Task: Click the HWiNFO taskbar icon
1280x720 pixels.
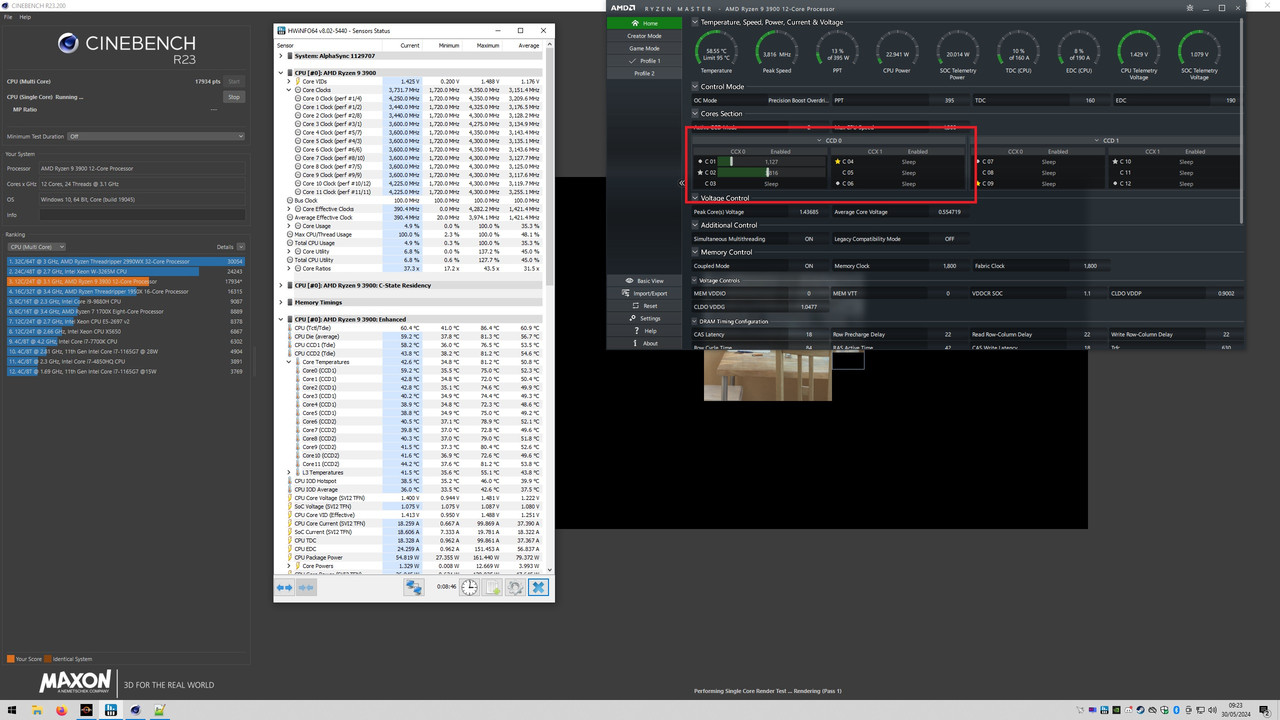Action: (110, 709)
